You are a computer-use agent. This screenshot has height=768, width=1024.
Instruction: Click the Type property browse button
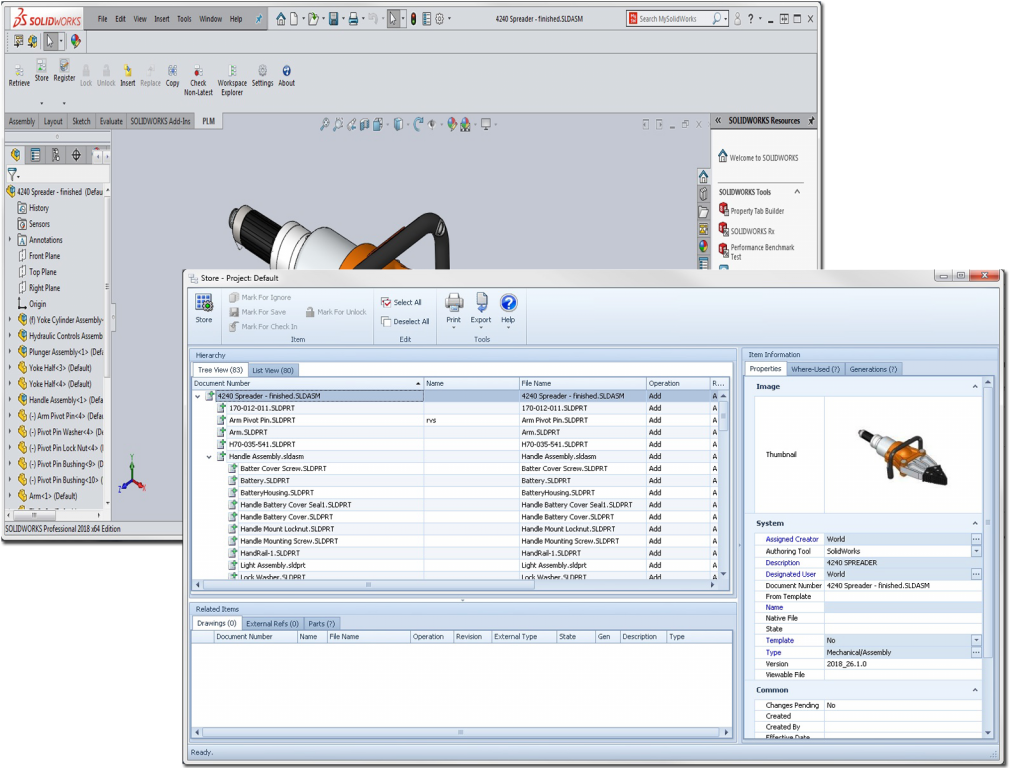[976, 652]
